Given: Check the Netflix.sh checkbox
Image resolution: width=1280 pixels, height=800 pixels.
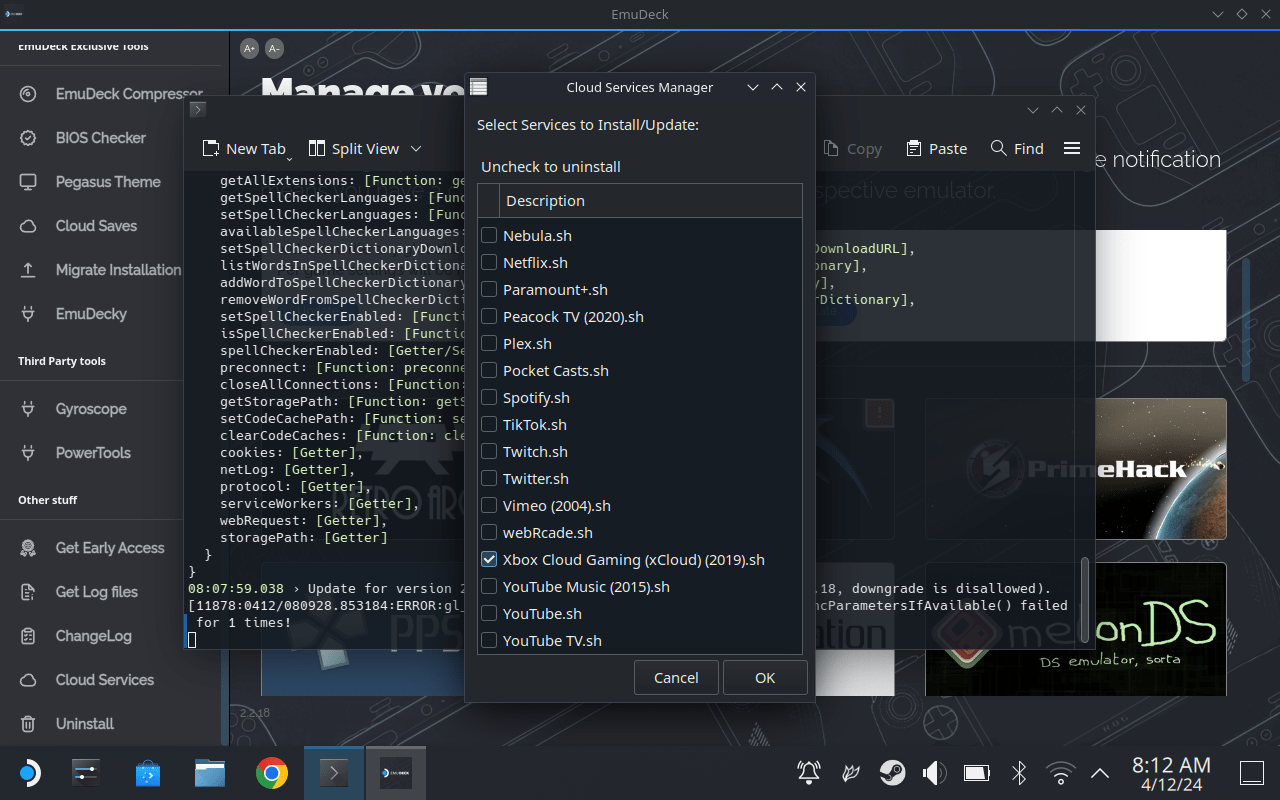Looking at the screenshot, I should 489,262.
